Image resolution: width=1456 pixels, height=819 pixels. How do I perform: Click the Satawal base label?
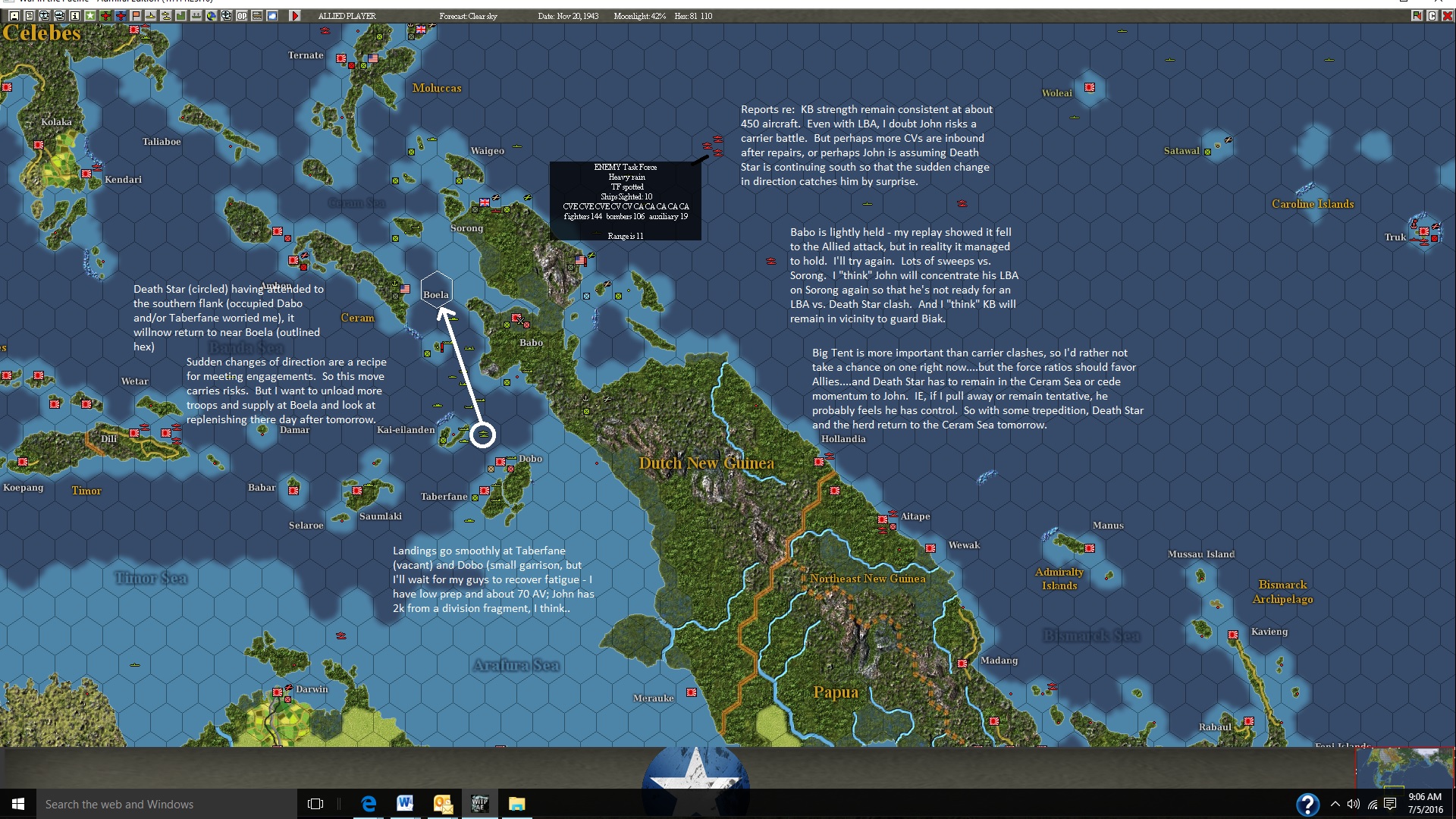point(1181,151)
